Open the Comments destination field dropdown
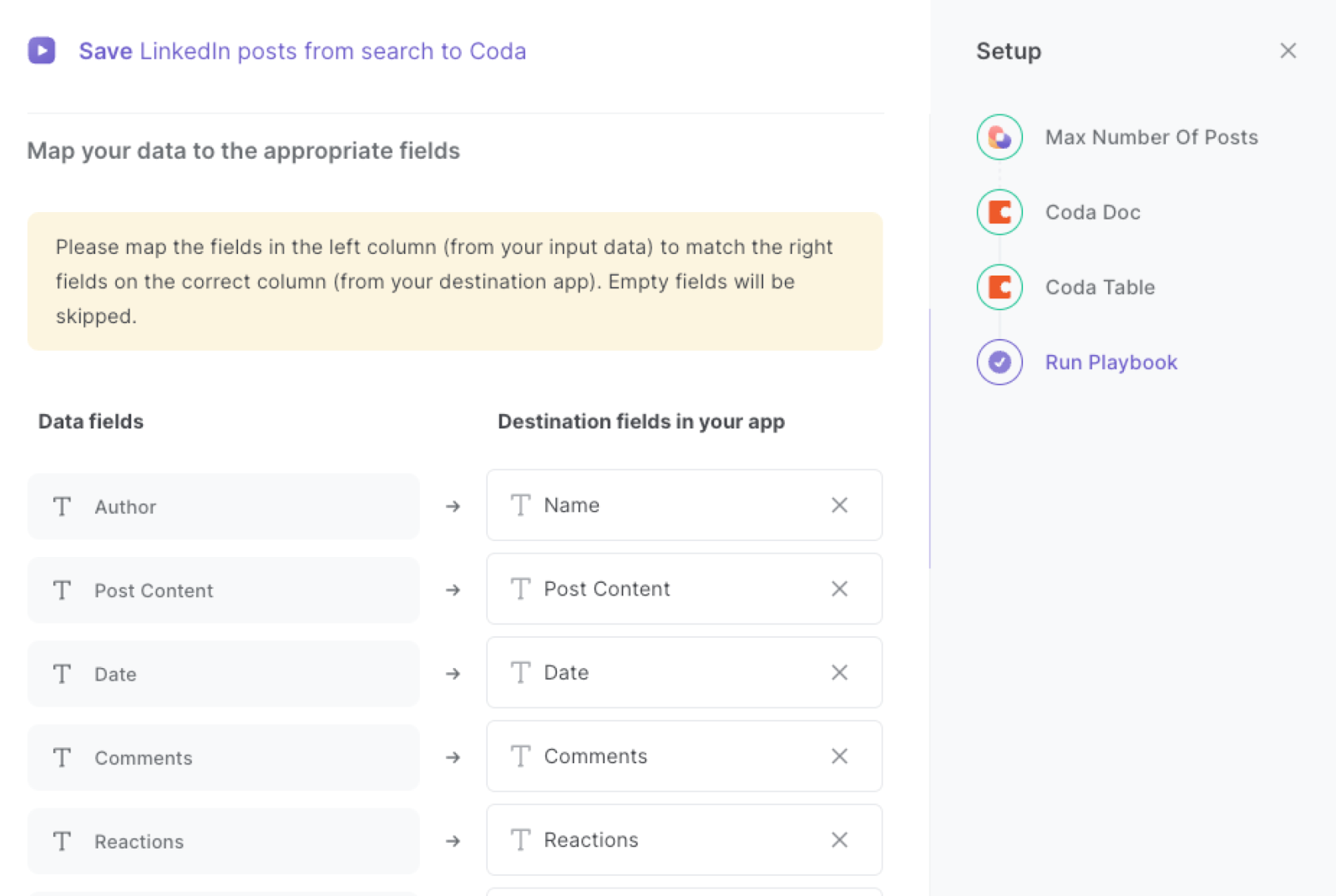This screenshot has width=1336, height=896. (x=684, y=756)
